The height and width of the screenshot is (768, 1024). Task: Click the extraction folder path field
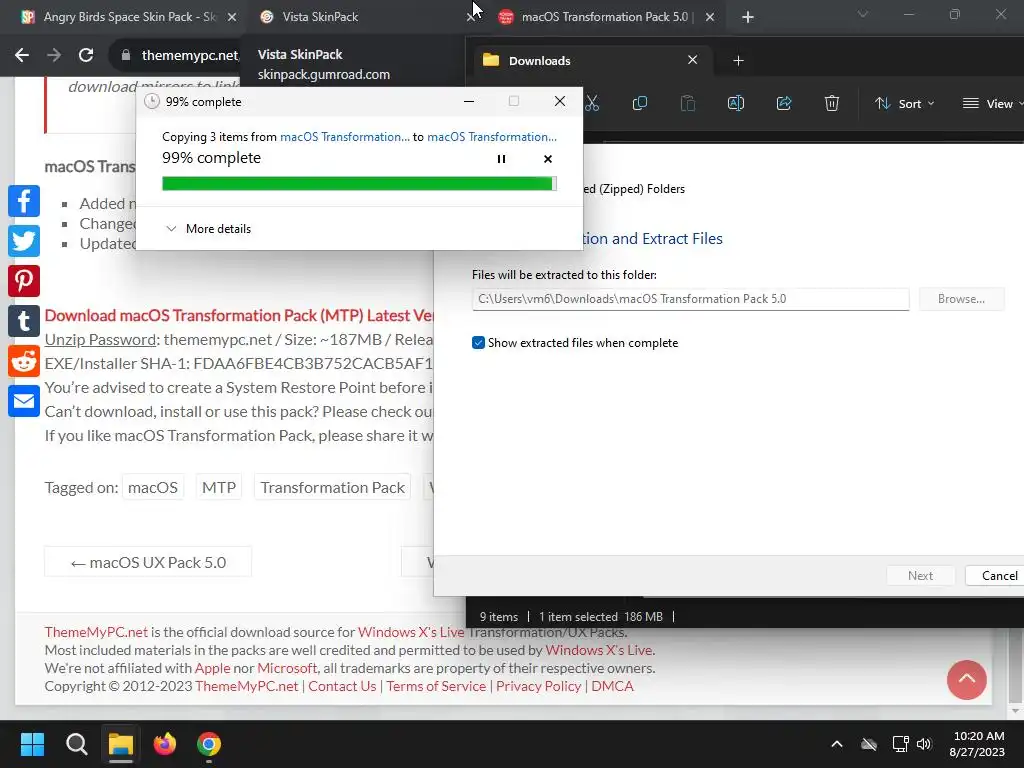point(690,299)
